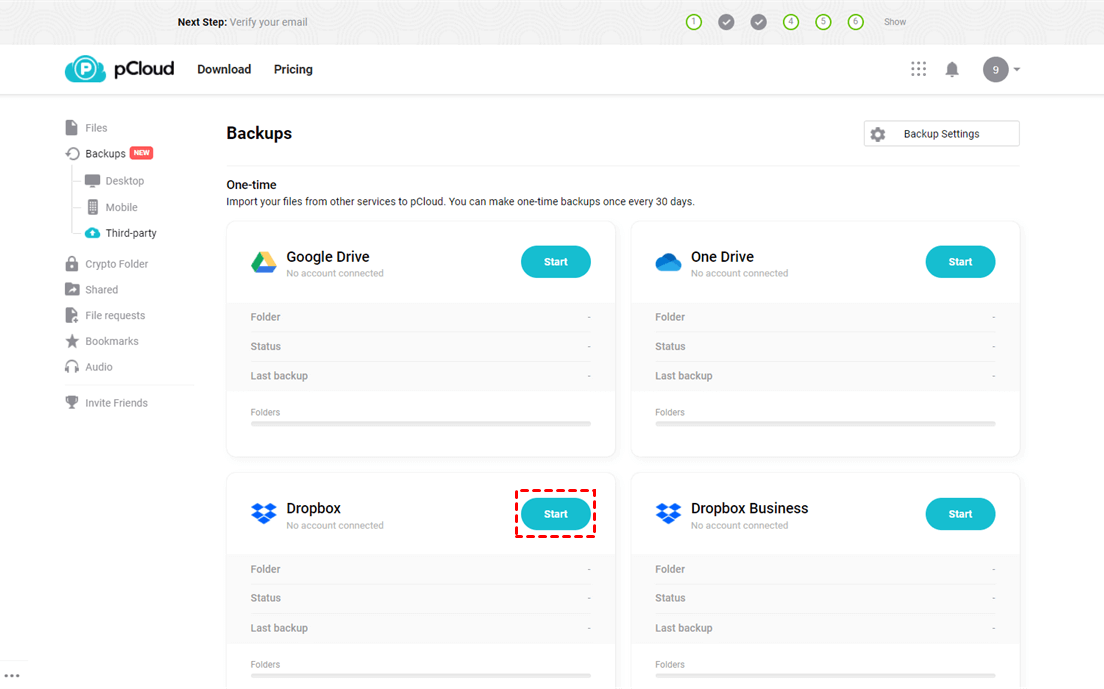Viewport: 1104px width, 689px height.
Task: Open the notifications bell
Action: pos(952,69)
